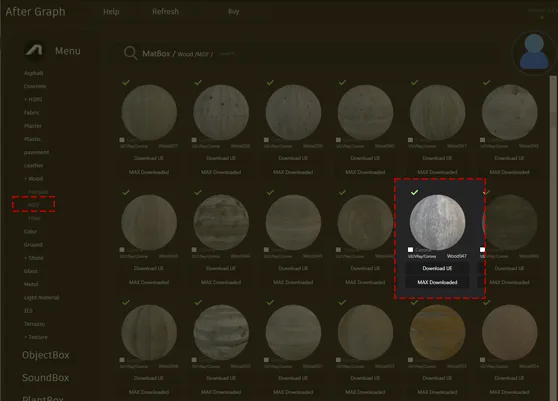The height and width of the screenshot is (401, 558).
Task: Click Download UE for Wood047
Action: [437, 268]
